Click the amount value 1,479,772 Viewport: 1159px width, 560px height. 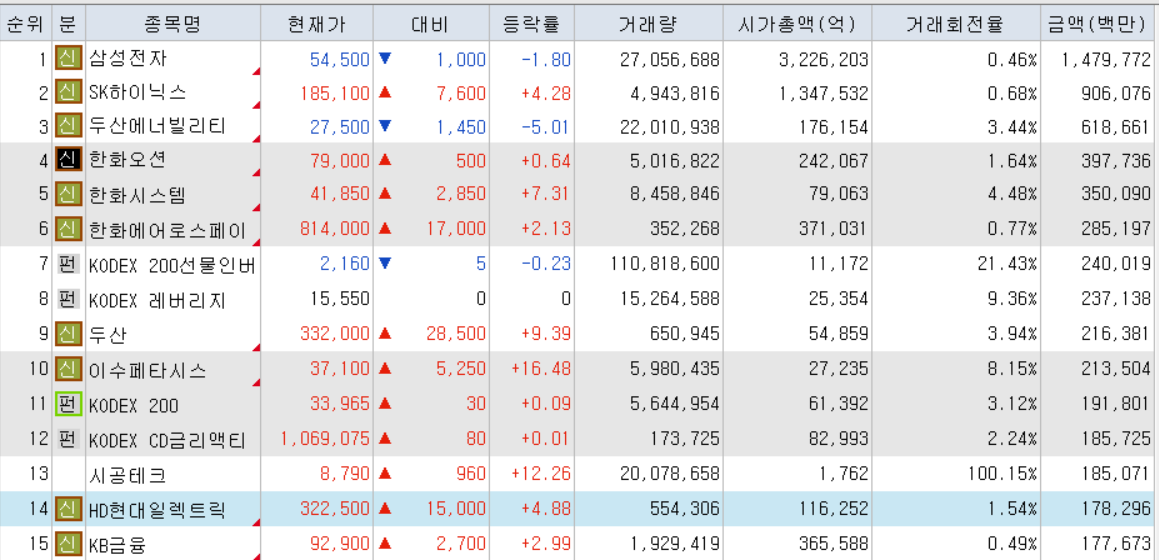tap(1107, 59)
